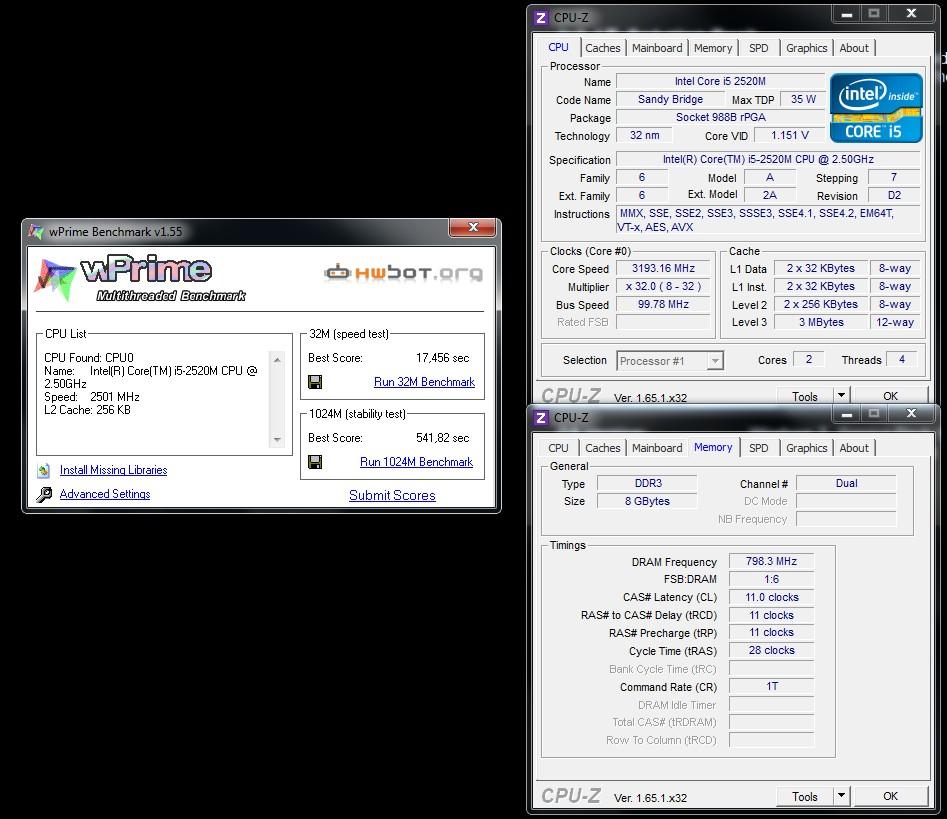Click the Channel # Dual value
This screenshot has height=819, width=947.
(846, 483)
